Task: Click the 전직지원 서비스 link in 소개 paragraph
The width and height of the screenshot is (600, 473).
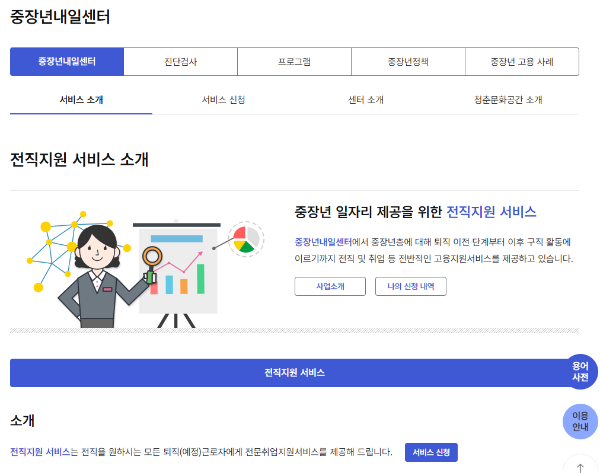Action: pos(40,452)
